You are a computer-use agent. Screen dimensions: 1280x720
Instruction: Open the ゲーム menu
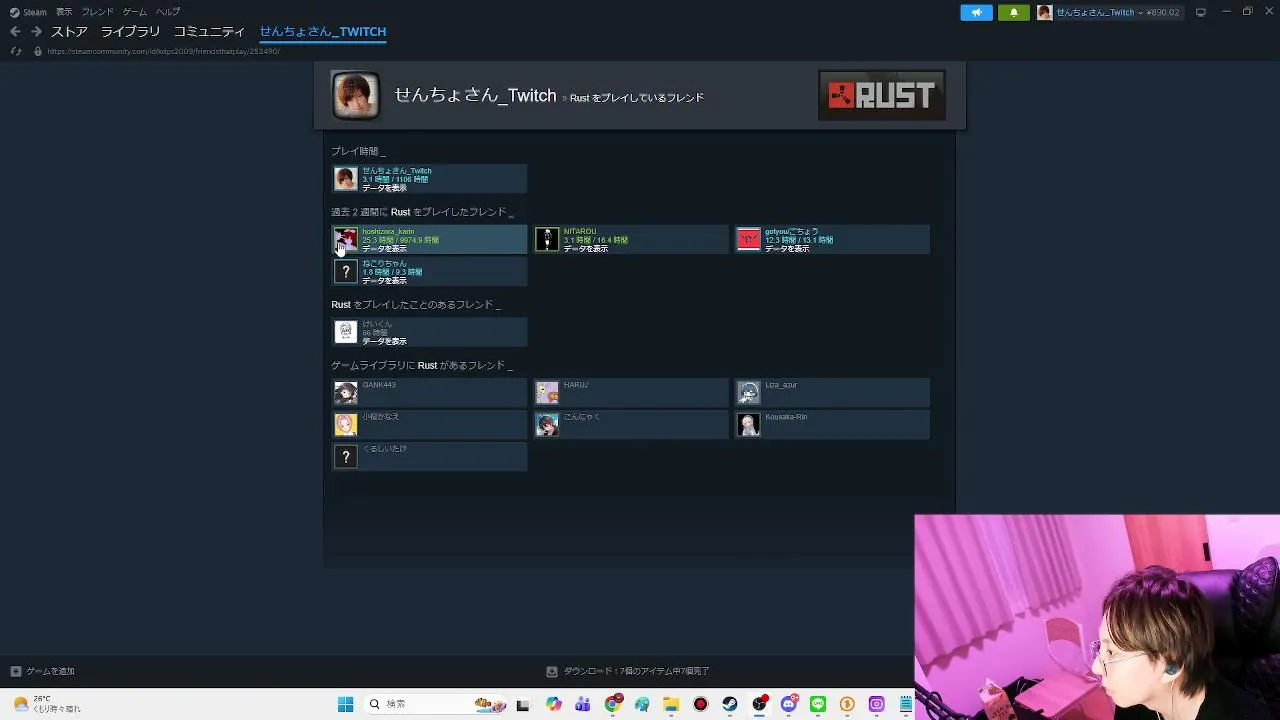(x=135, y=12)
